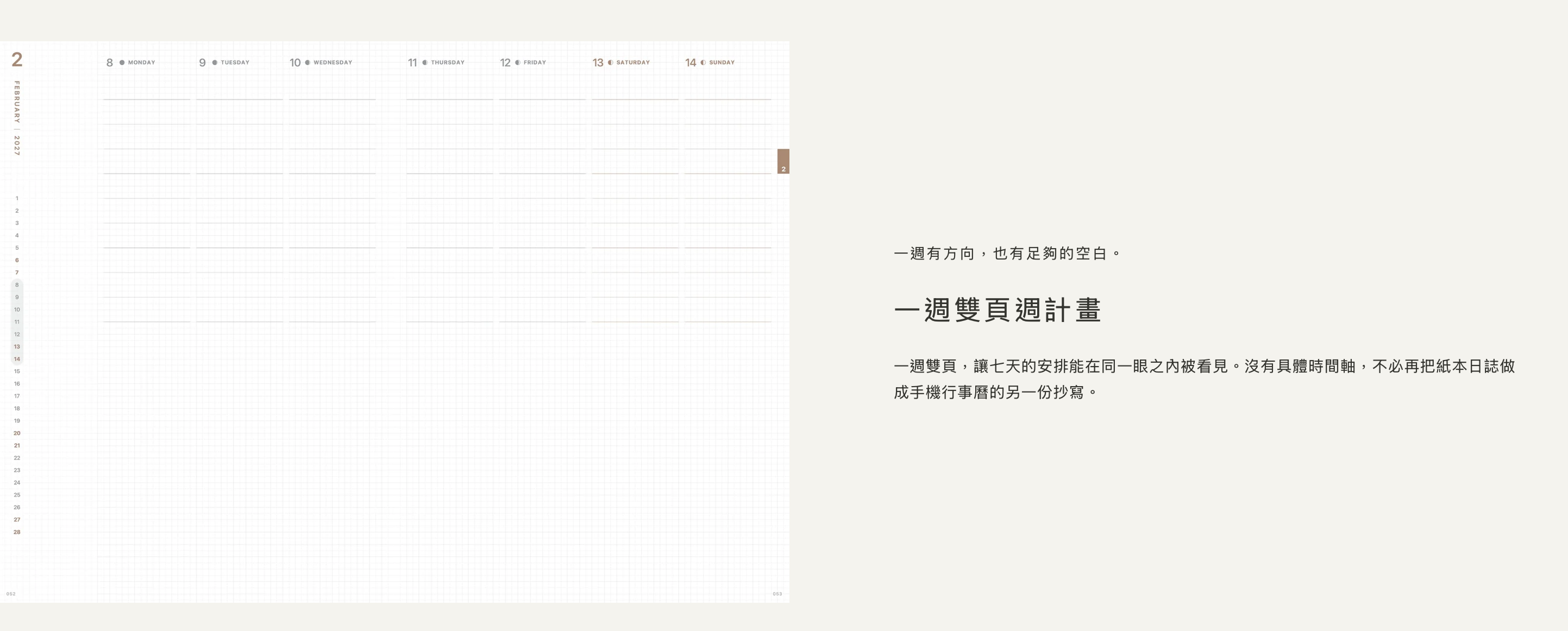Select day 20 in the date strip

tap(17, 433)
